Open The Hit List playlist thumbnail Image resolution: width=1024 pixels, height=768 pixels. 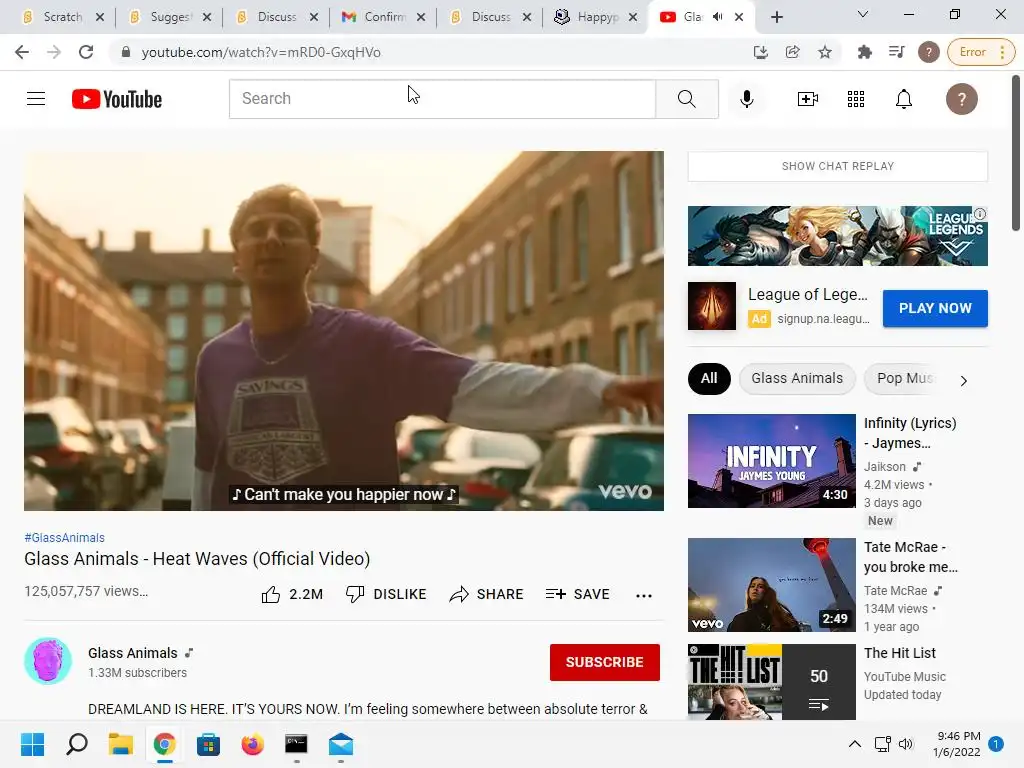pyautogui.click(x=771, y=682)
